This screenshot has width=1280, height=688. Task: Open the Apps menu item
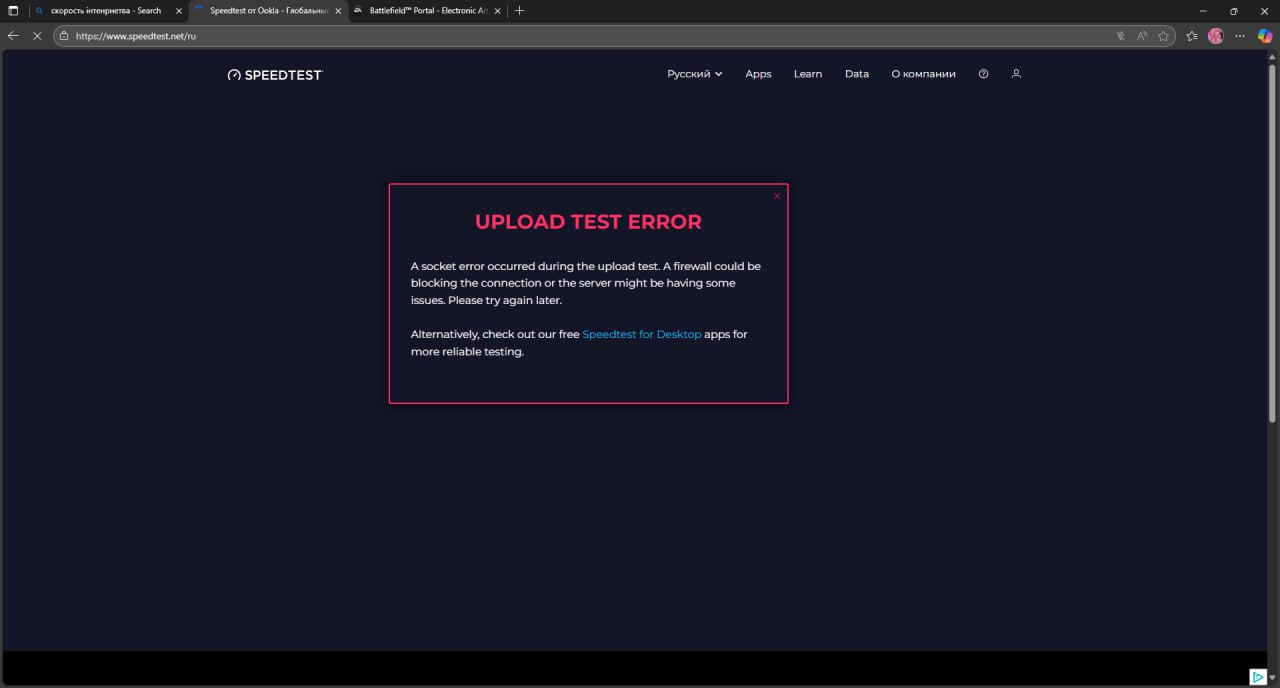click(x=758, y=74)
